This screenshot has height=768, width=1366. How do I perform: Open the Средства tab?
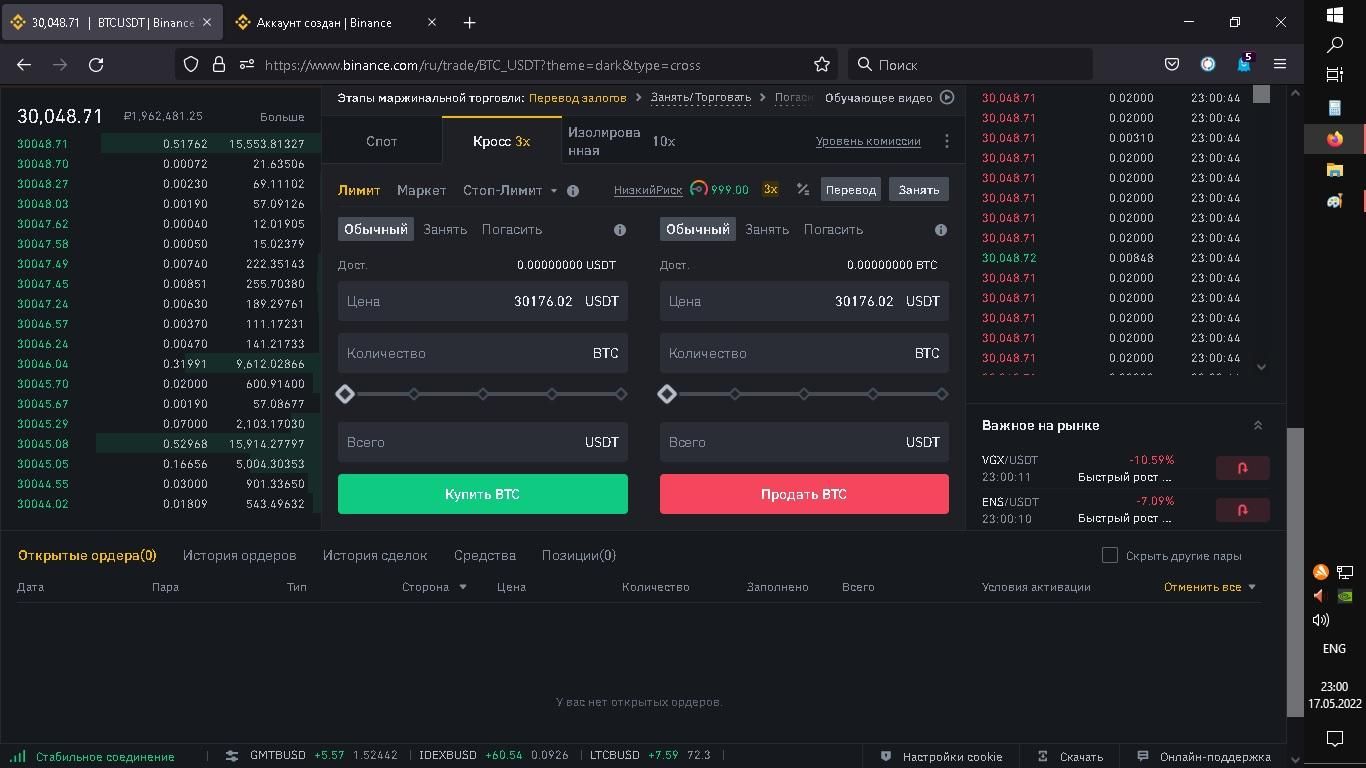click(485, 555)
